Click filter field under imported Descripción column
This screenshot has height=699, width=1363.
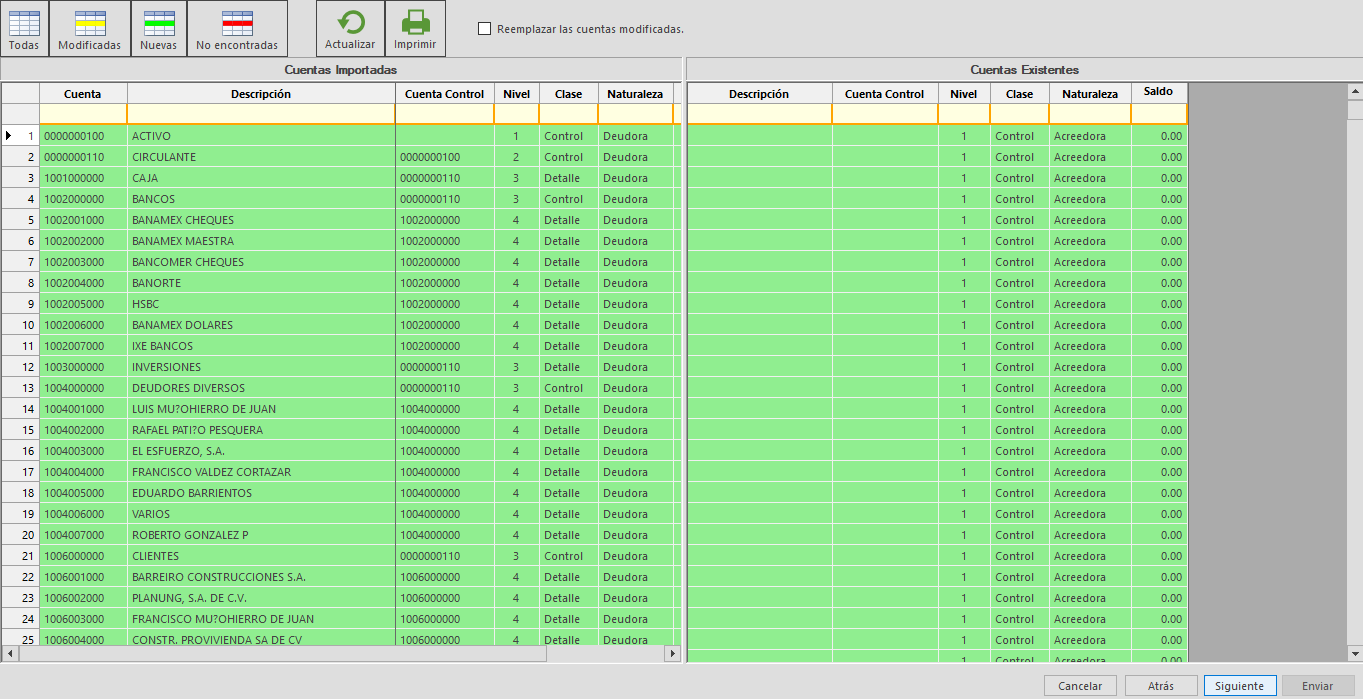pyautogui.click(x=260, y=115)
